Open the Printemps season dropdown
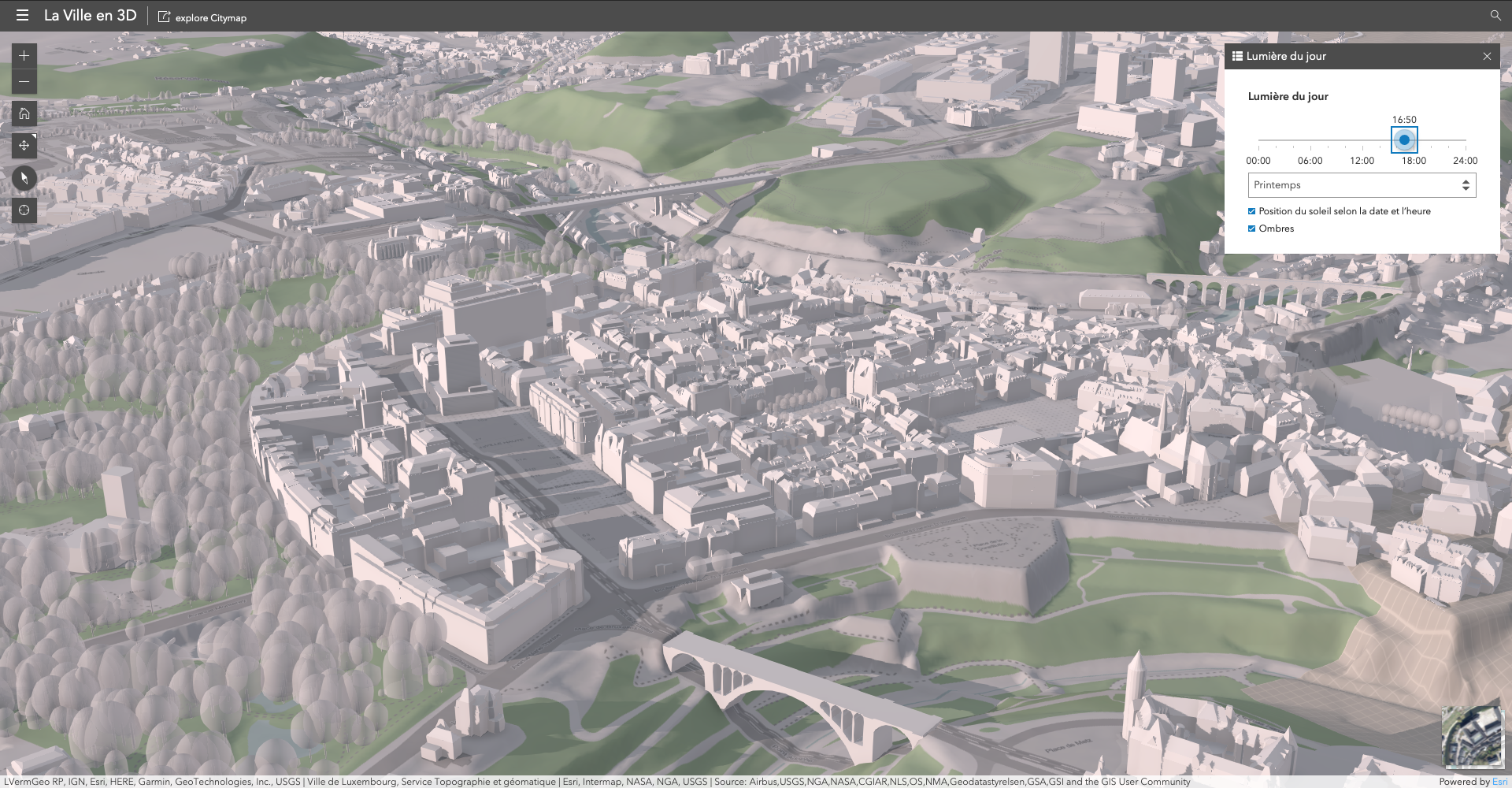 [x=1362, y=185]
